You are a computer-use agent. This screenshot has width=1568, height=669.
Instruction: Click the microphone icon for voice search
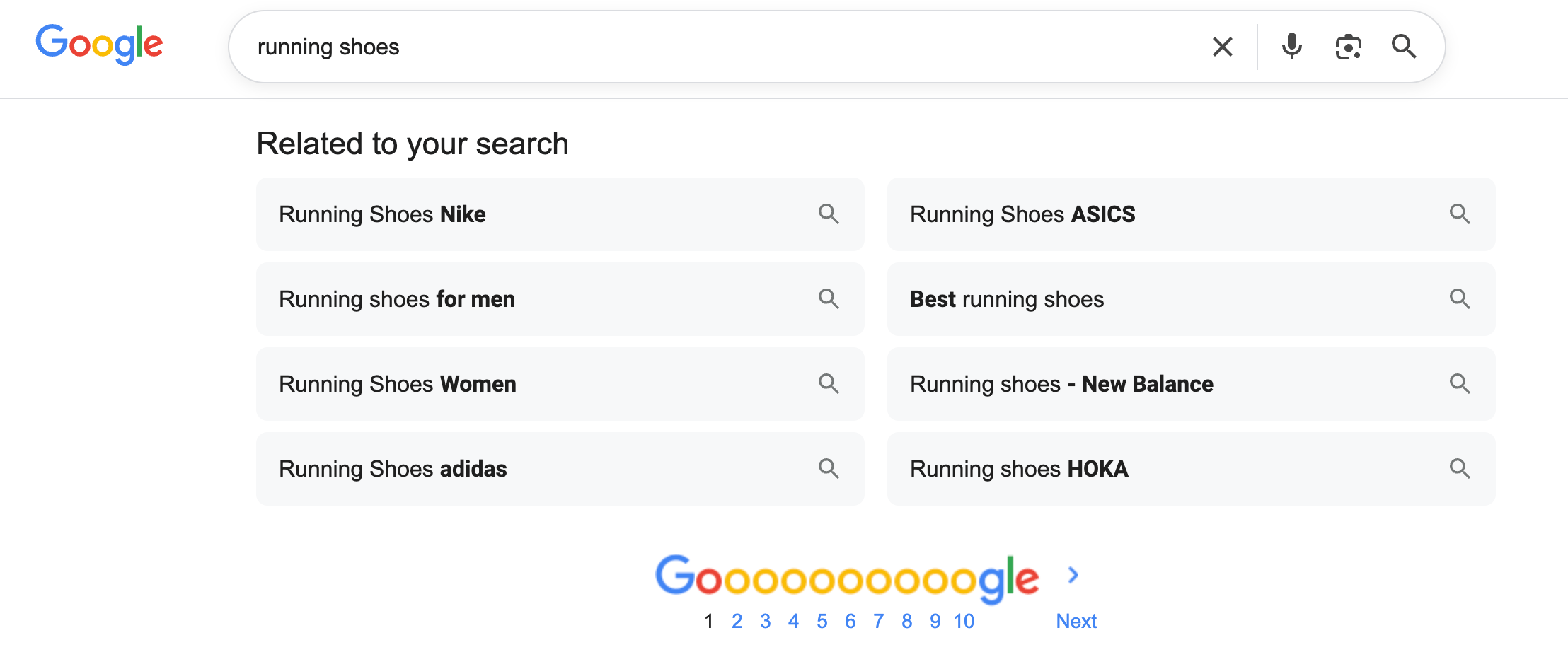[1291, 47]
